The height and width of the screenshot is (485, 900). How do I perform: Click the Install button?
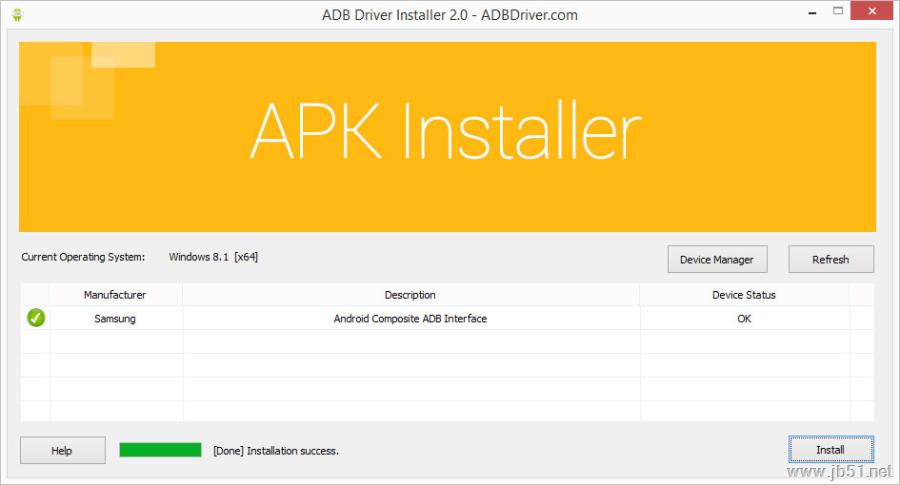[831, 449]
